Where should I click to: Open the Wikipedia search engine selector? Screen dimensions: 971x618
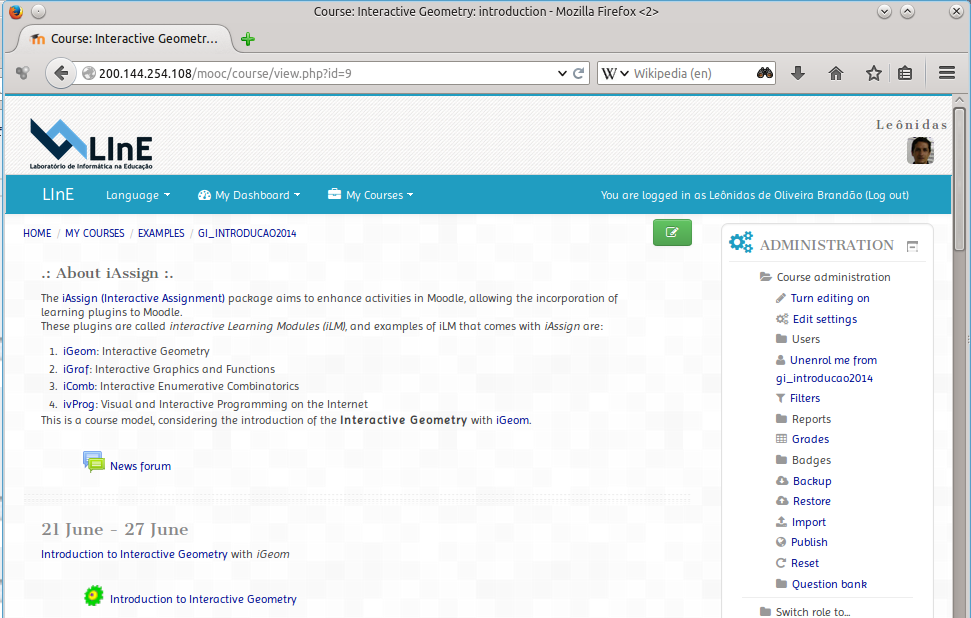pyautogui.click(x=615, y=73)
